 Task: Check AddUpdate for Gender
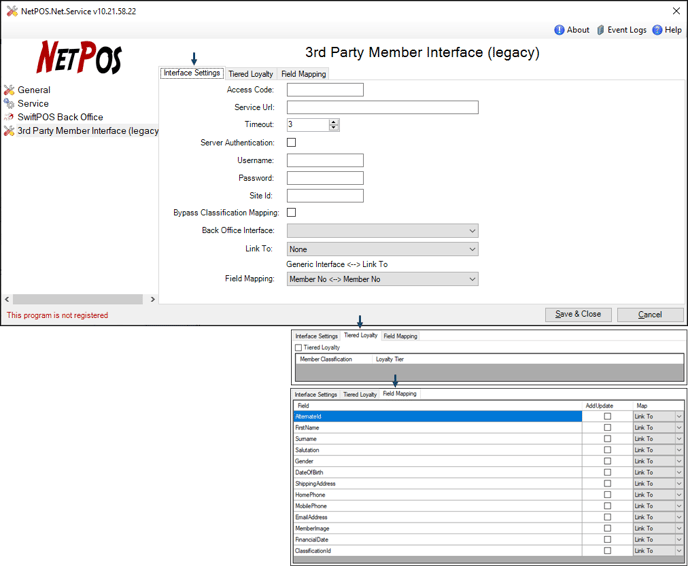click(x=607, y=461)
